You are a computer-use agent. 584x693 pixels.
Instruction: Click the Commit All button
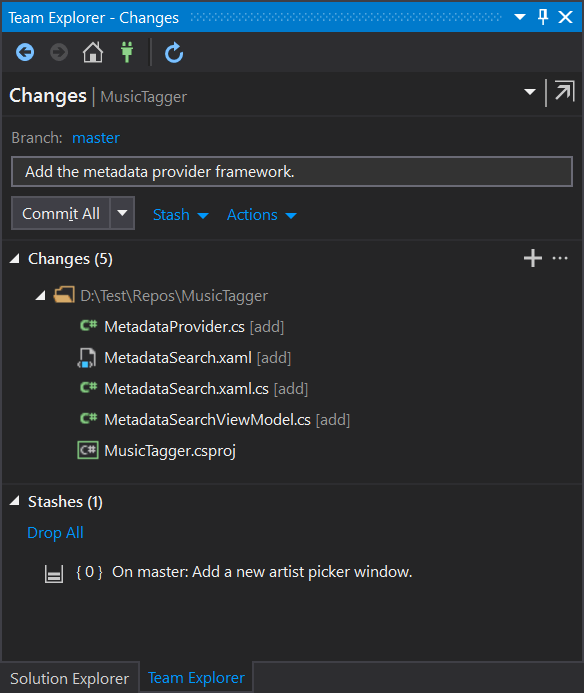coord(61,213)
